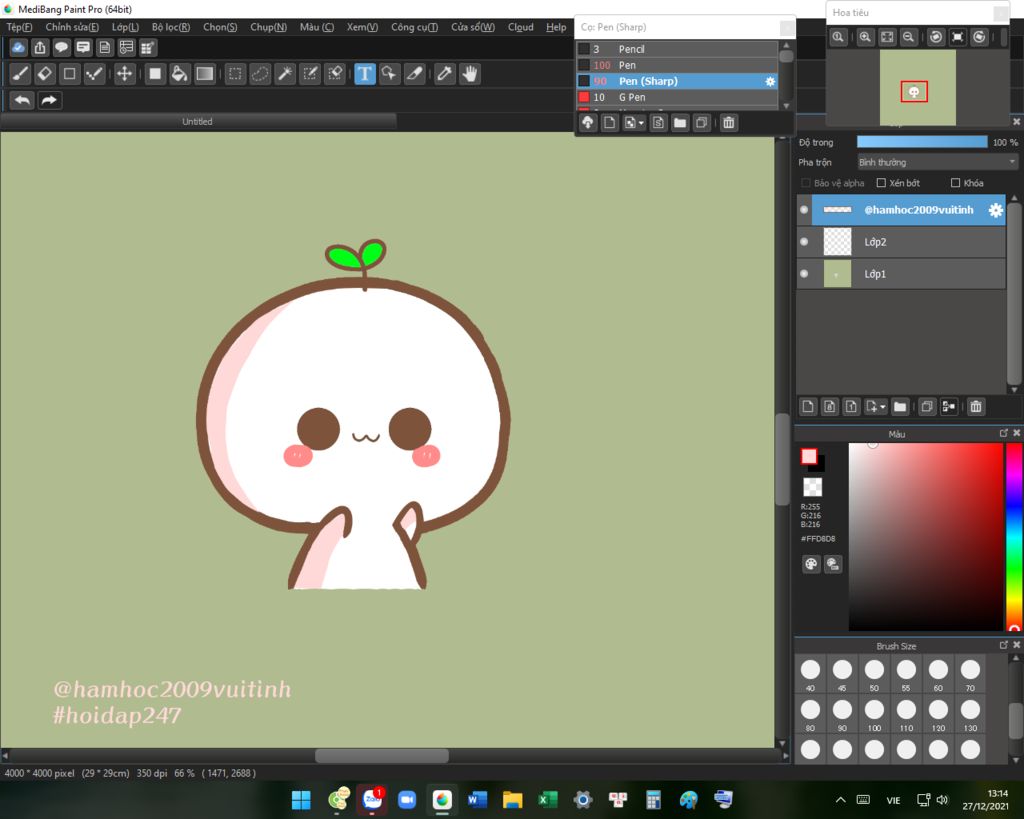Select the G Pen brush
Screen dimensions: 1024x819
pyautogui.click(x=677, y=97)
